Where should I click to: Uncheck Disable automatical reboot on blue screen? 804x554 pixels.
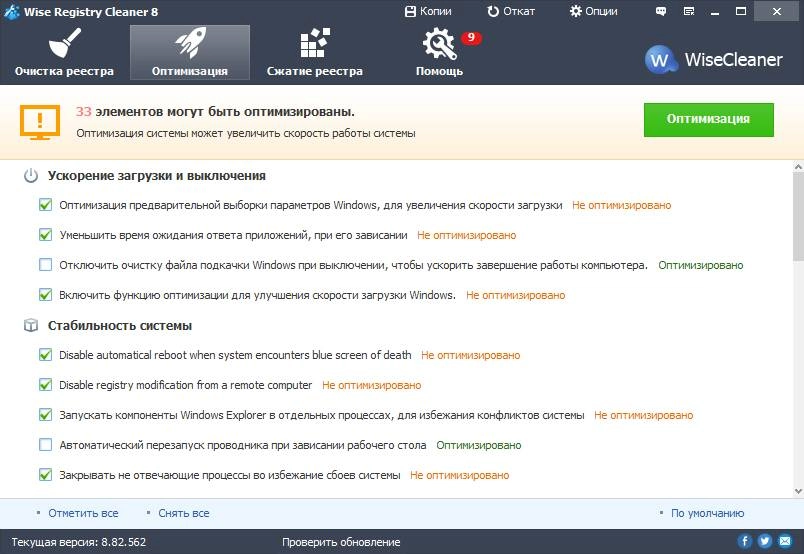[46, 355]
